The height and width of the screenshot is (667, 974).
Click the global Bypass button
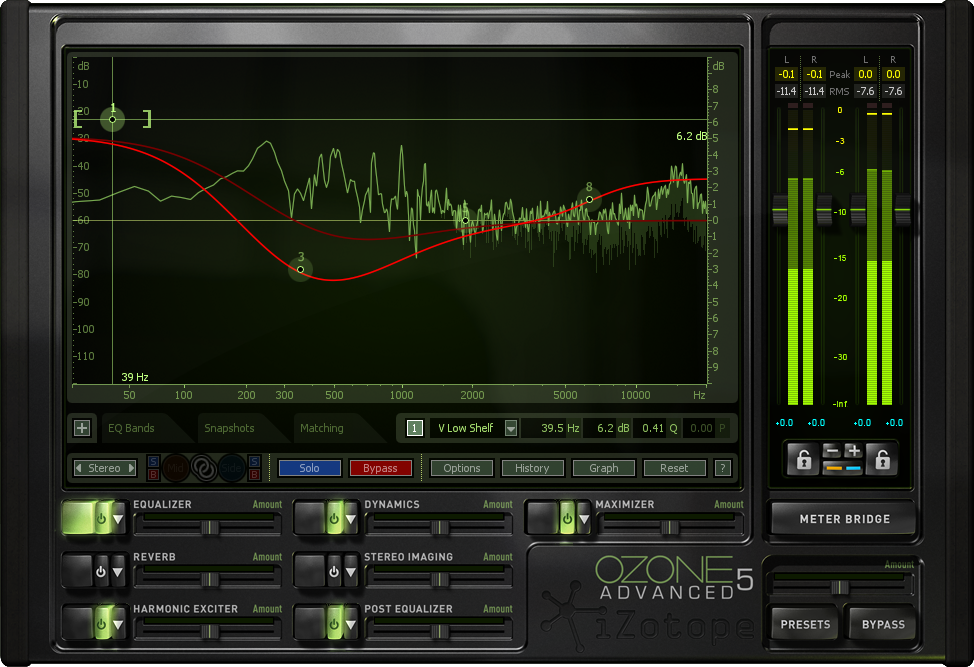883,624
